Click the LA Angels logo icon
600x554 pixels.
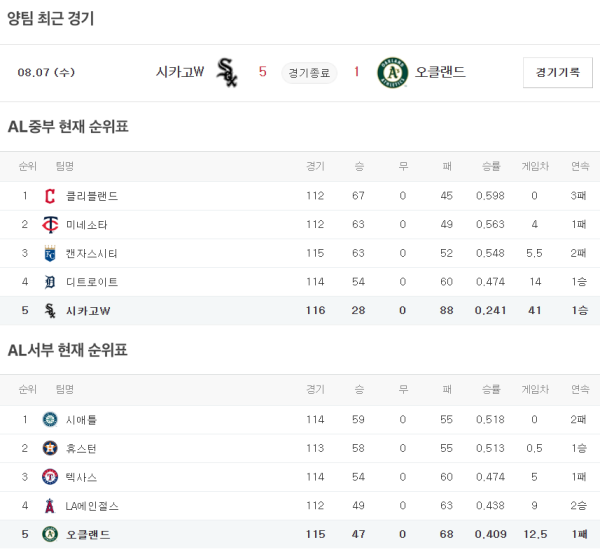(x=50, y=507)
